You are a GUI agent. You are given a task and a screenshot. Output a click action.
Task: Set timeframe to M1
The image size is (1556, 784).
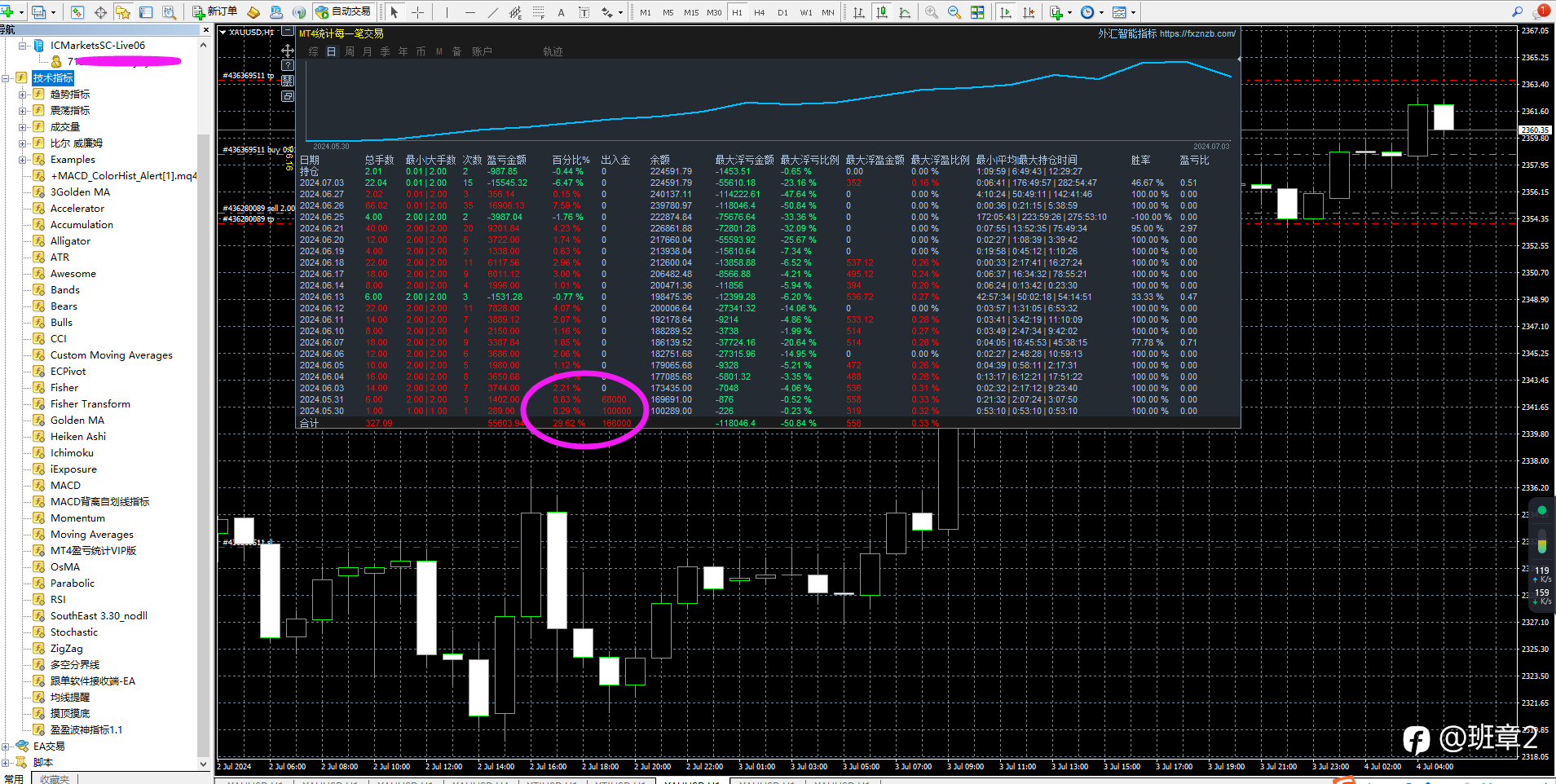[646, 12]
